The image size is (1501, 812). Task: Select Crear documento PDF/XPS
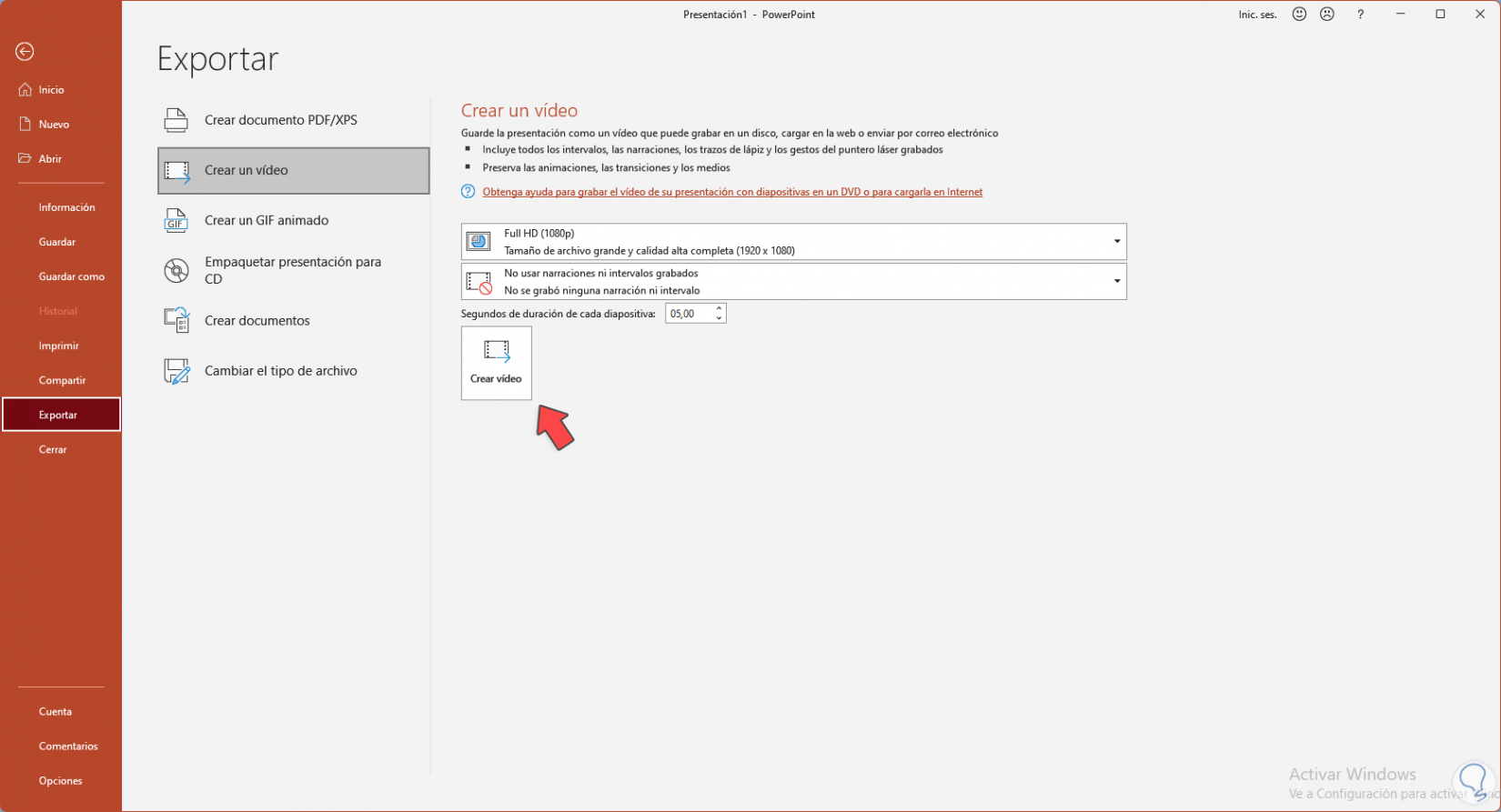pos(294,120)
